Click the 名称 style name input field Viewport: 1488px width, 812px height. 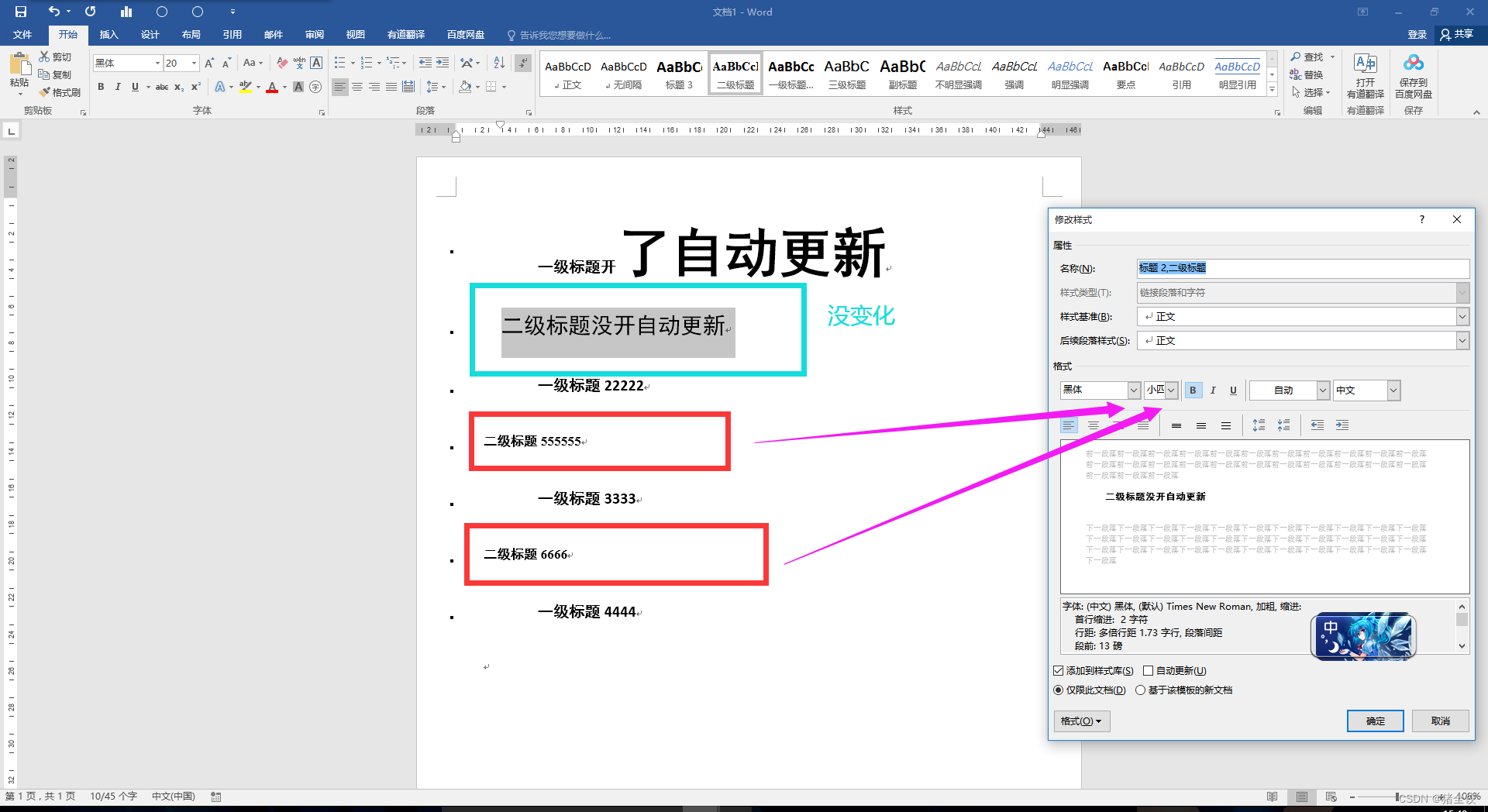tap(1303, 268)
